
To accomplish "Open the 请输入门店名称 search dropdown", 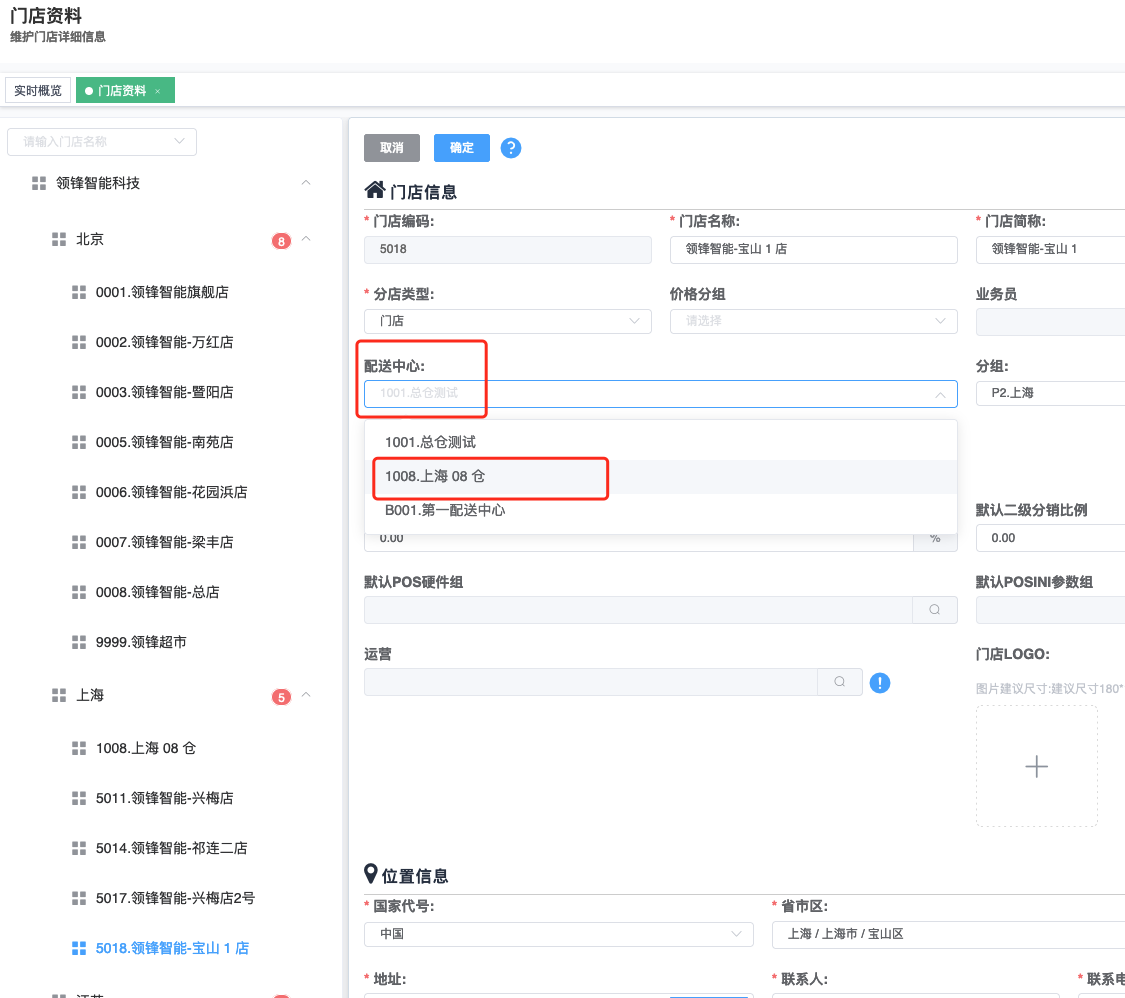I will (101, 142).
